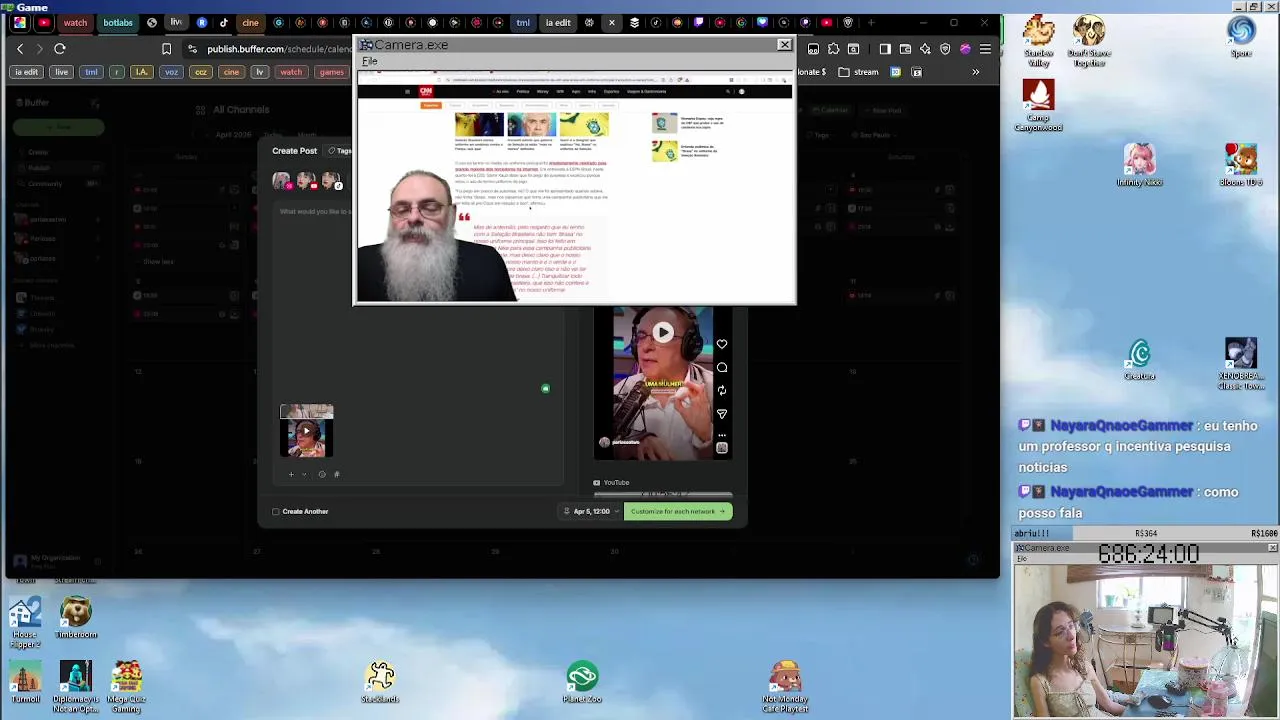This screenshot has height=720, width=1280.
Task: Click the emoji icon in the post composer
Action: pyautogui.click(x=322, y=474)
